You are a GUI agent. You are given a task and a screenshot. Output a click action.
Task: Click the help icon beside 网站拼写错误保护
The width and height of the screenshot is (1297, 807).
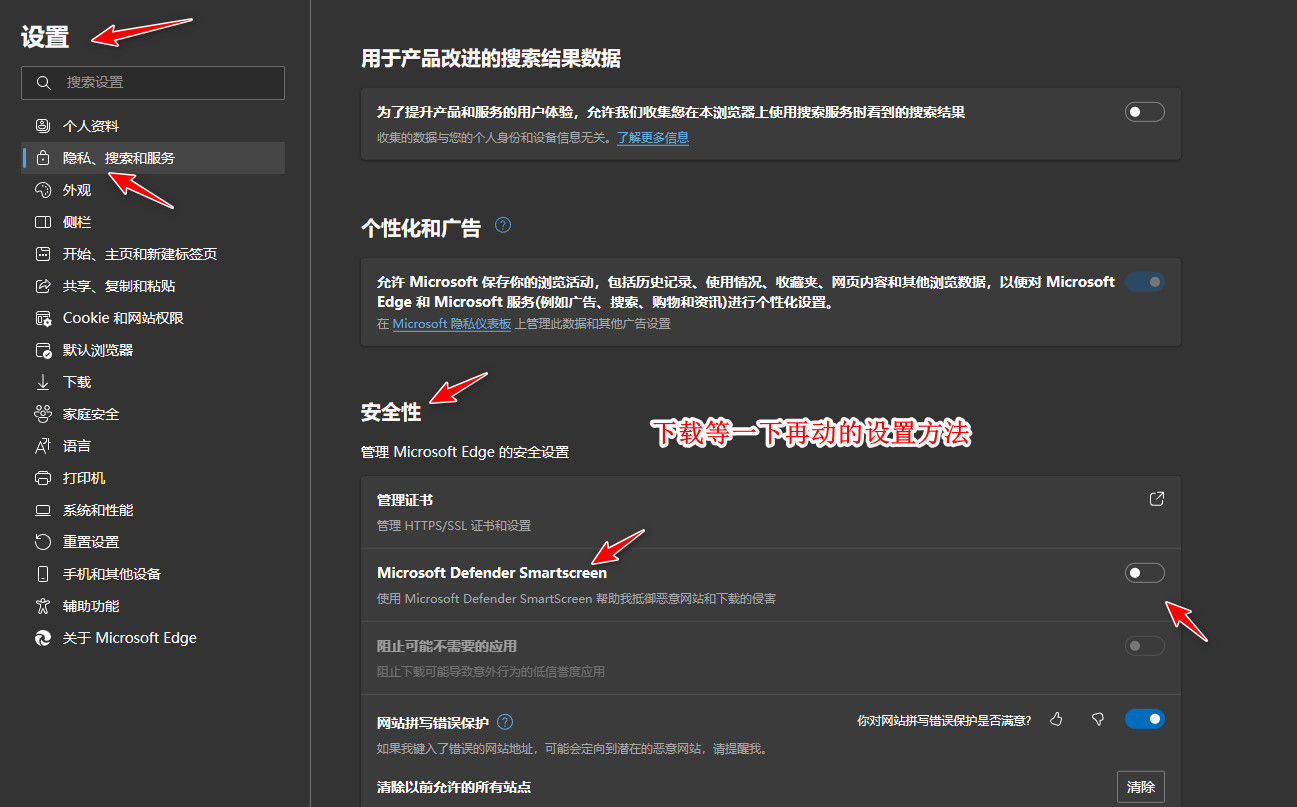[x=505, y=722]
